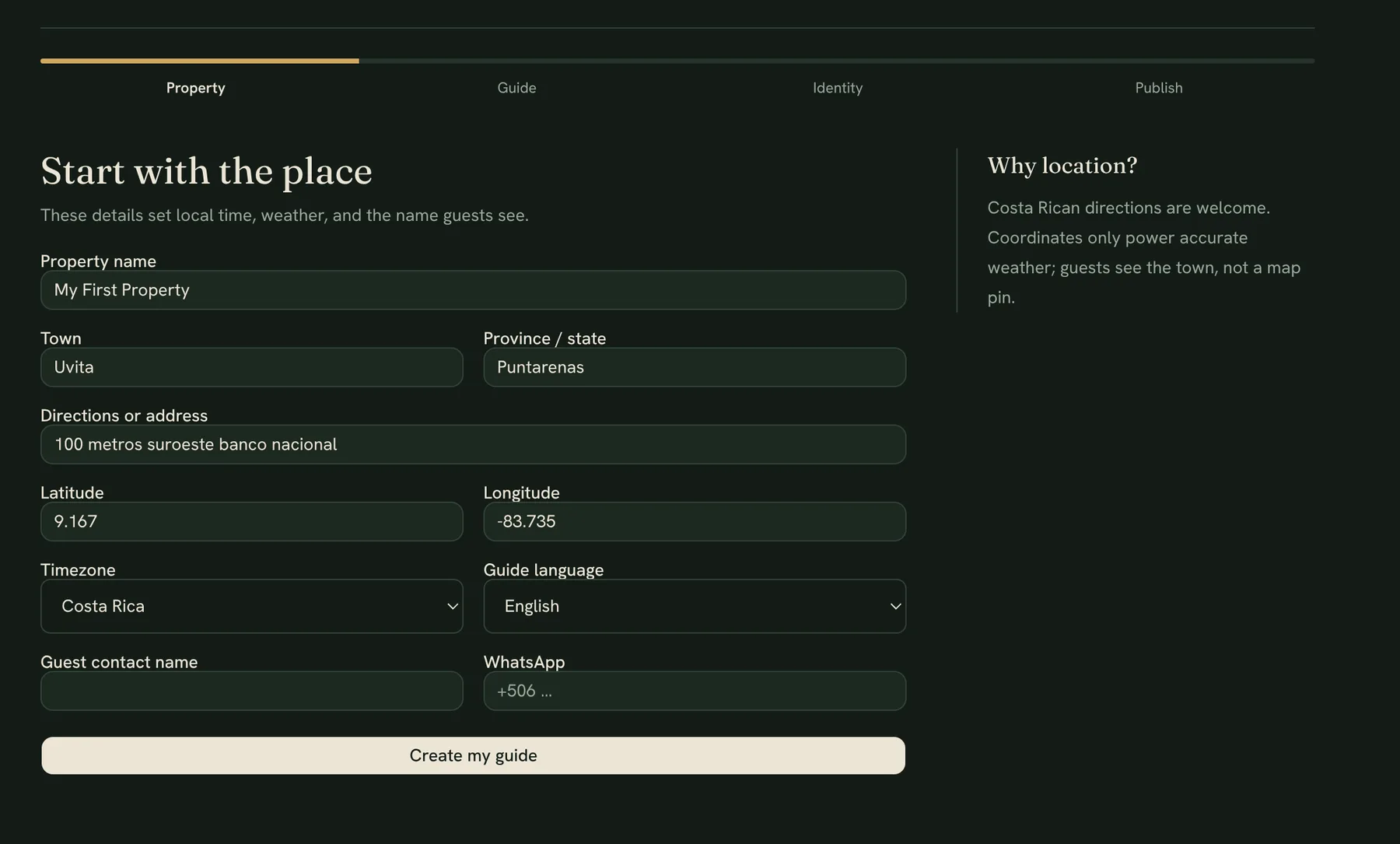Go to the Guide step tab
1400x844 pixels.
pyautogui.click(x=516, y=88)
